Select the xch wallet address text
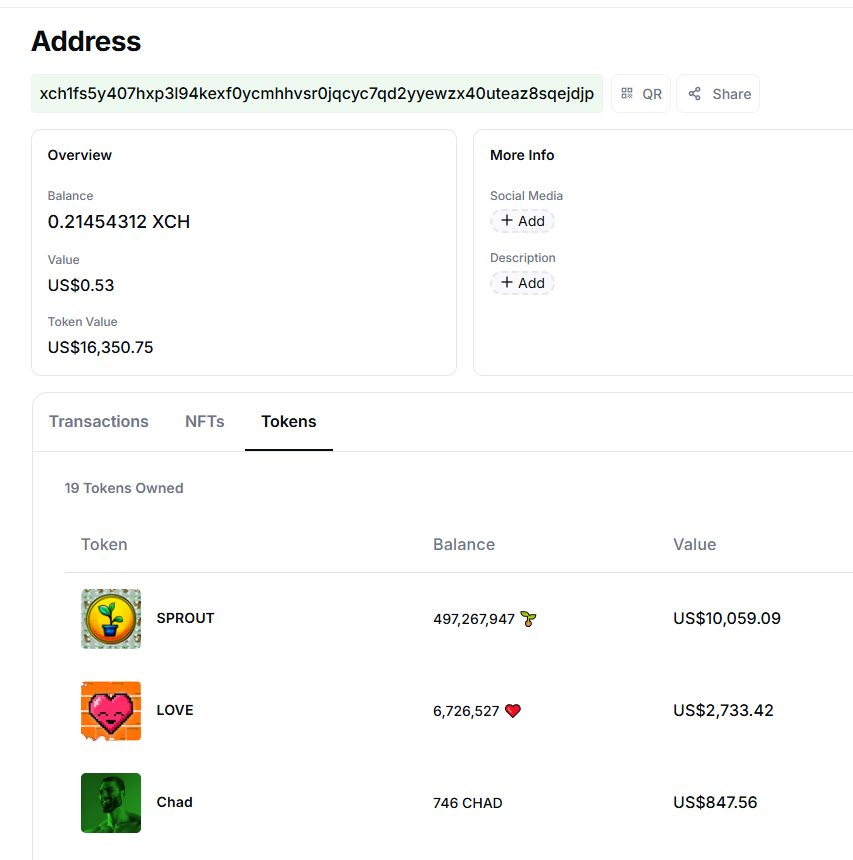The height and width of the screenshot is (860, 853). pos(317,94)
